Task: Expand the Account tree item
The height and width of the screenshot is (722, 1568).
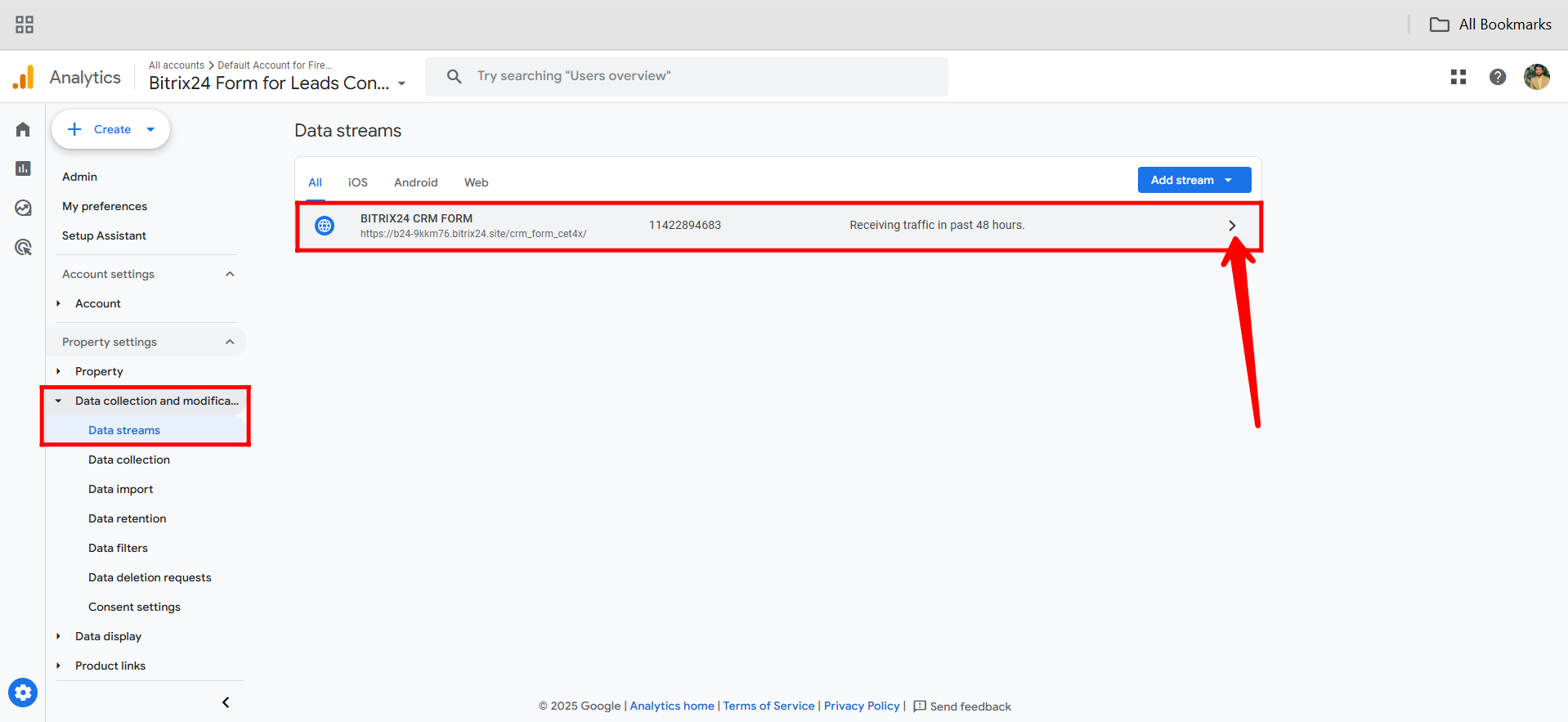Action: (58, 303)
